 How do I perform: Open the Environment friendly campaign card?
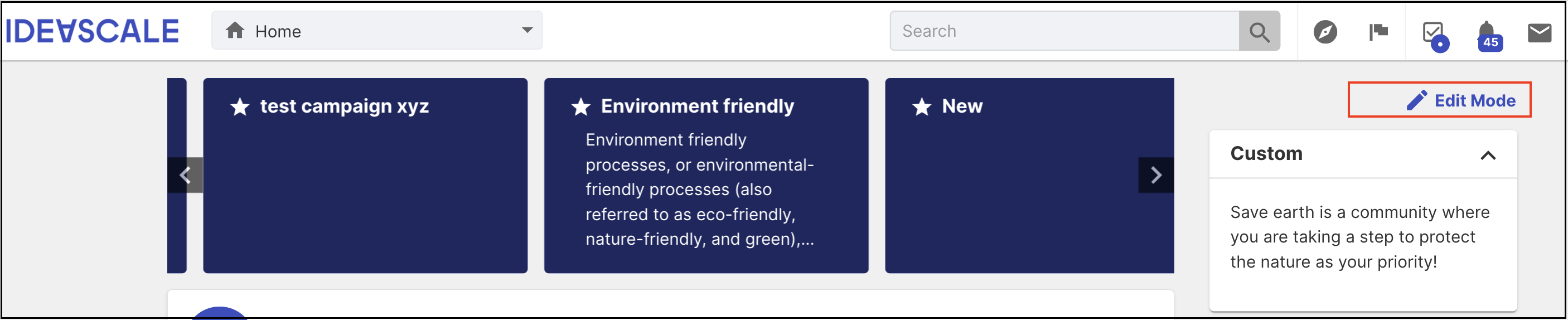[x=706, y=175]
